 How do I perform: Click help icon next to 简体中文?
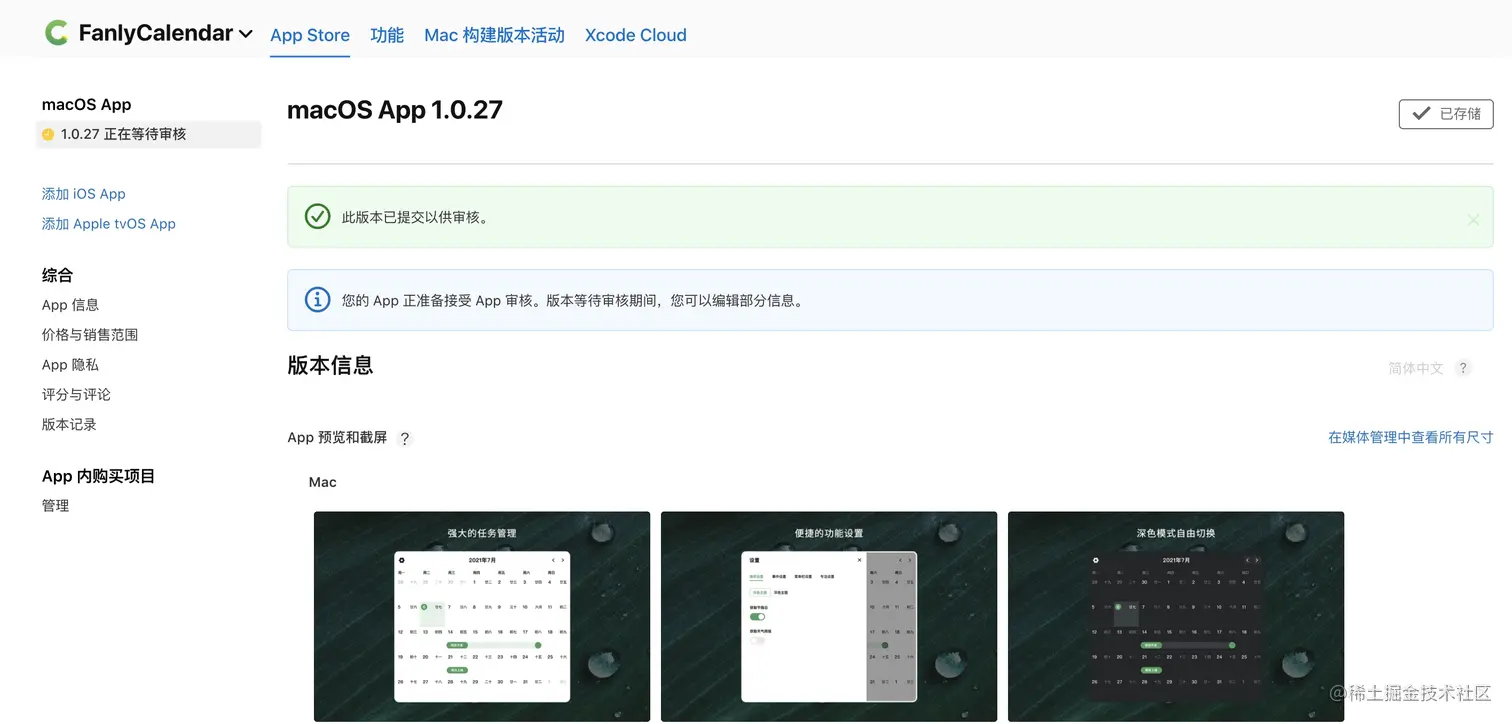pyautogui.click(x=1463, y=368)
